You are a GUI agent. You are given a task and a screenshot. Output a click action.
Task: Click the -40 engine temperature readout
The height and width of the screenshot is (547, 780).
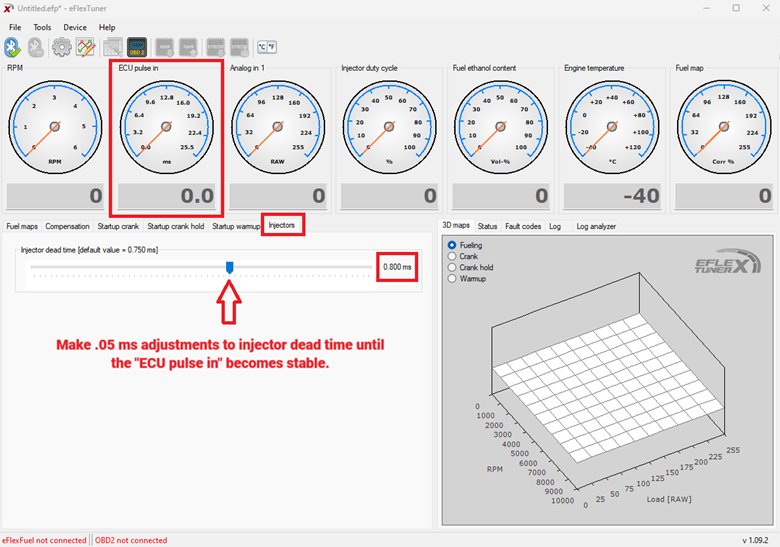coord(612,196)
